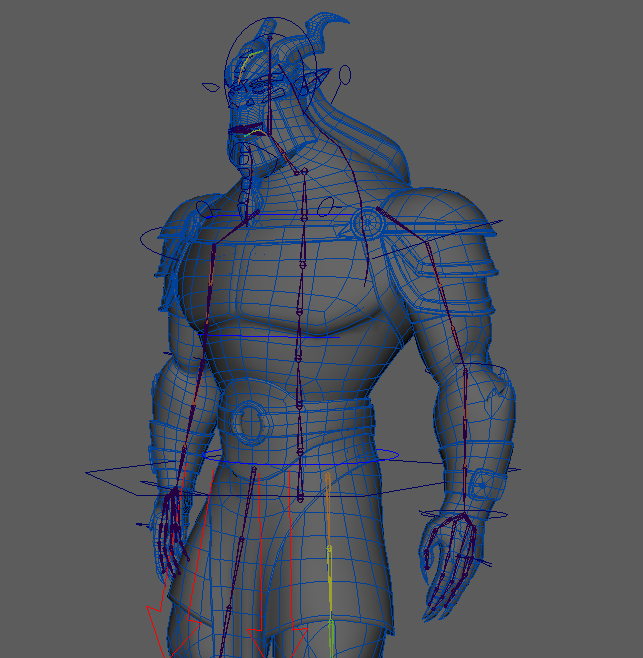Click the neck base spine joint
This screenshot has height=658, width=643.
(x=302, y=173)
